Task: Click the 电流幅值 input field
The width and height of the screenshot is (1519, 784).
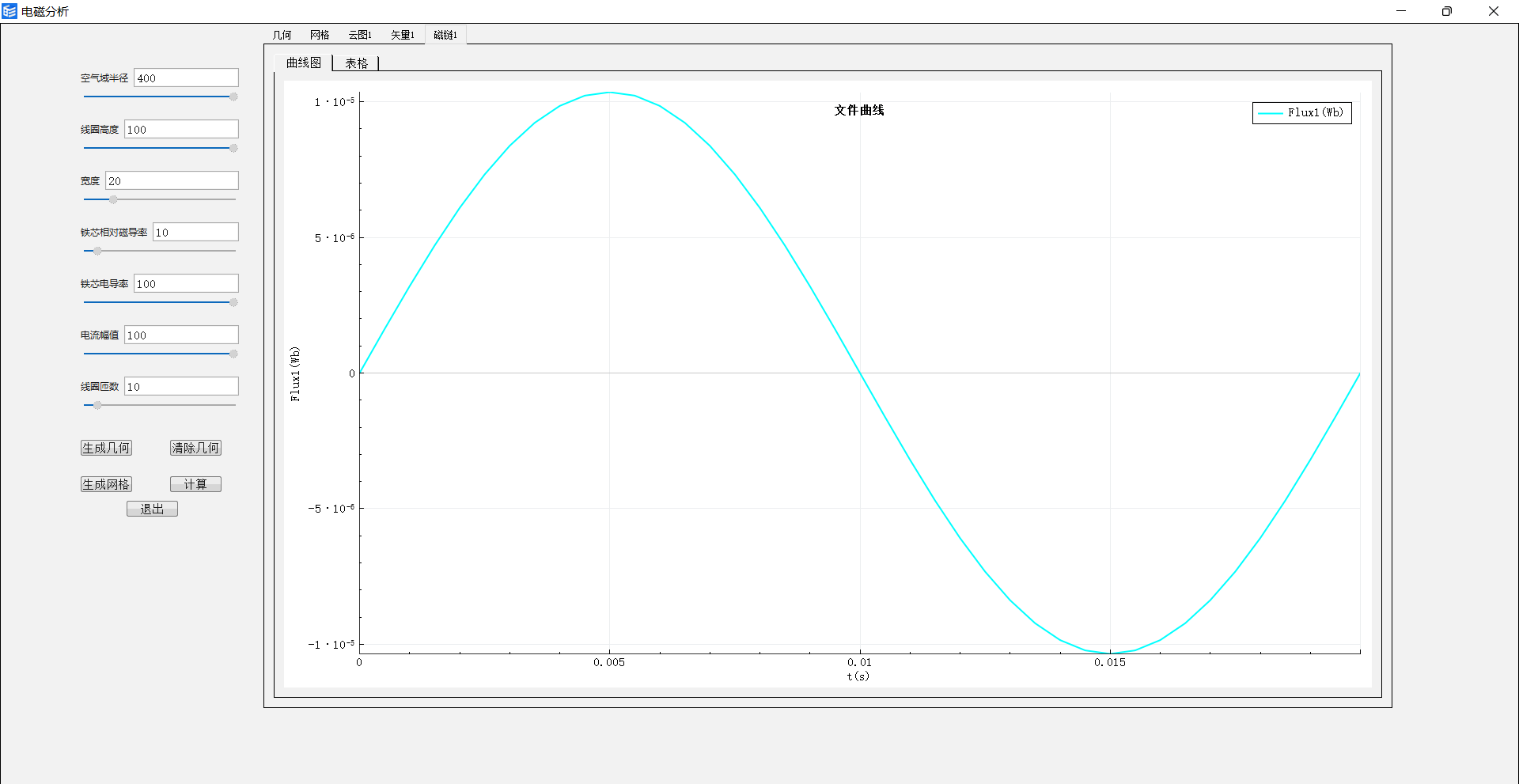Action: 181,335
